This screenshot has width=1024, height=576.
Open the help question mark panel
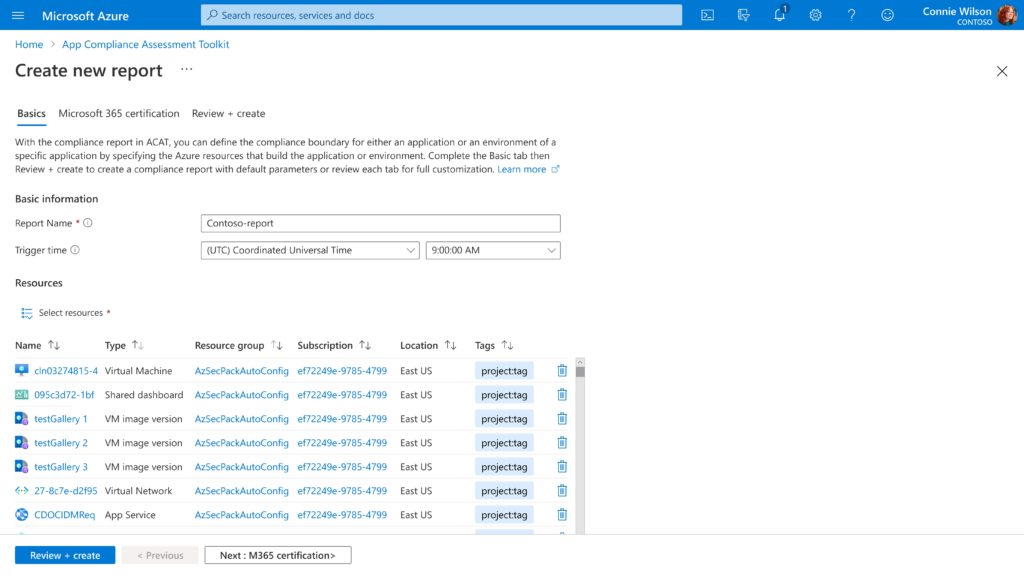pyautogui.click(x=850, y=15)
